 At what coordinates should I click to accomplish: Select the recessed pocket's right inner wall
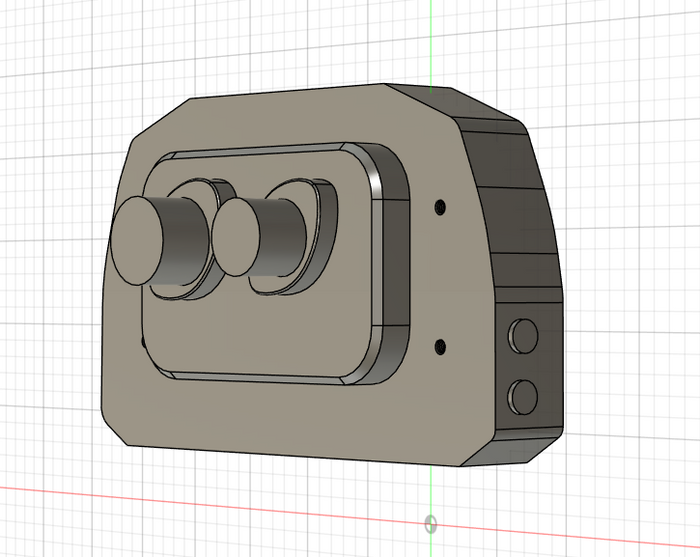coord(396,263)
